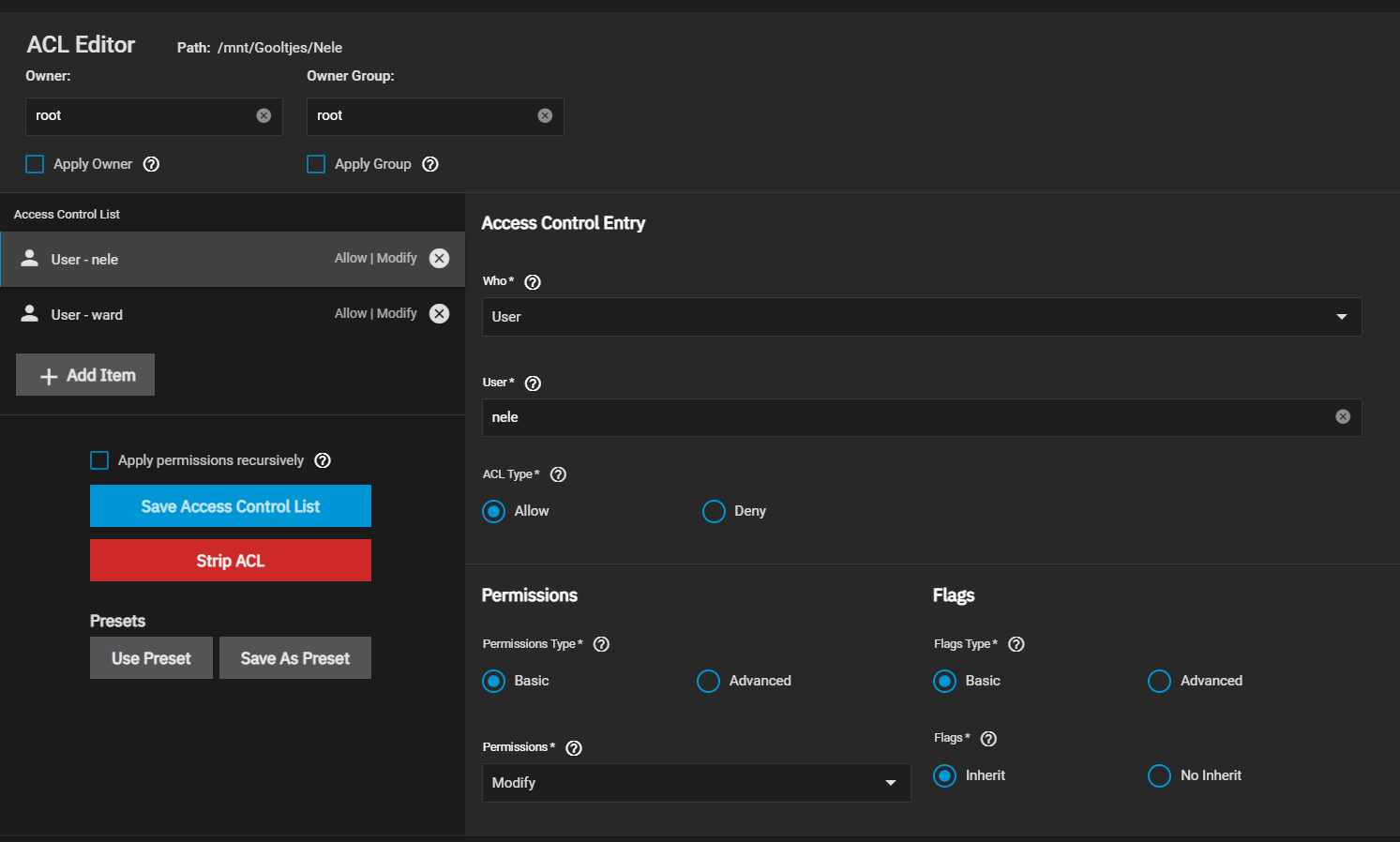Viewport: 1400px width, 842px height.
Task: Open the User field help icon
Action: [533, 383]
